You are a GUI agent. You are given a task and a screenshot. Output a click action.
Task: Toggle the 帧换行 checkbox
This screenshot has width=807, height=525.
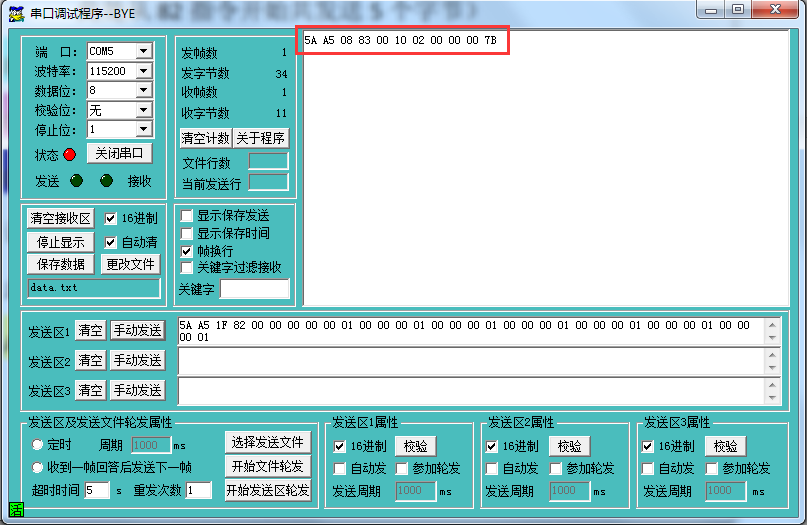click(187, 251)
